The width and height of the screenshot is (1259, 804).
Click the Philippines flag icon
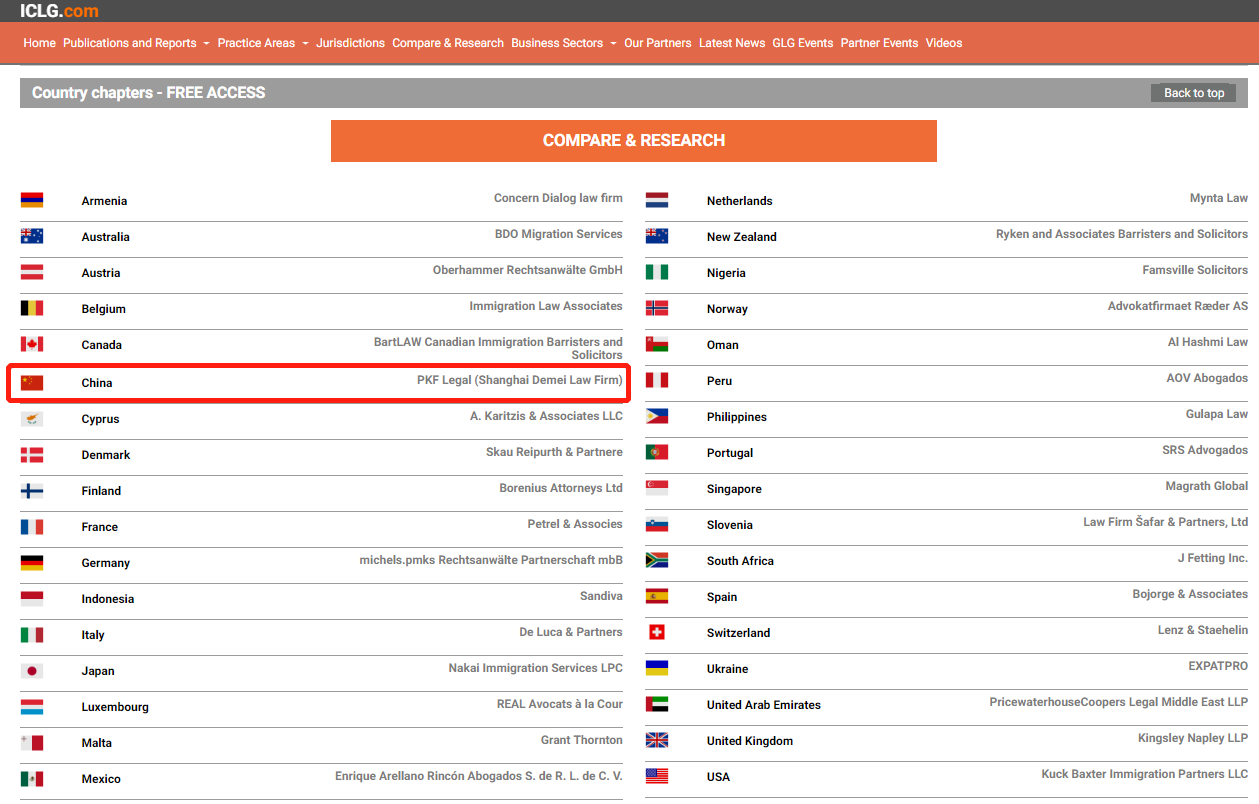pyautogui.click(x=657, y=416)
